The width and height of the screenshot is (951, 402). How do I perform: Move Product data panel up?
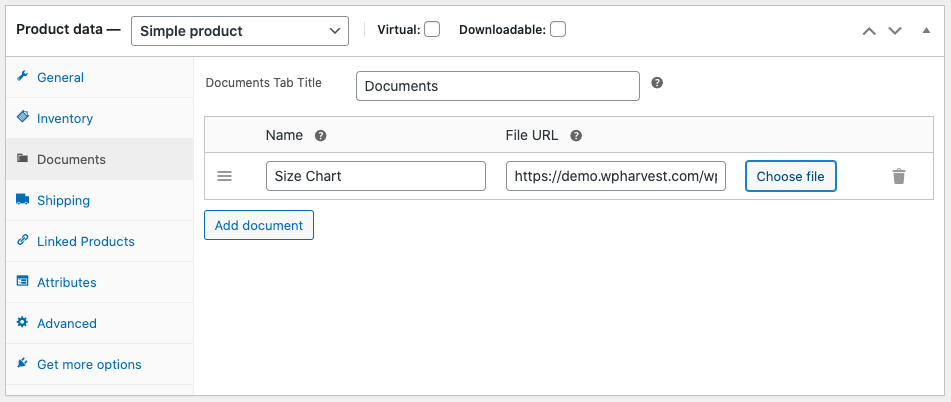pyautogui.click(x=869, y=31)
